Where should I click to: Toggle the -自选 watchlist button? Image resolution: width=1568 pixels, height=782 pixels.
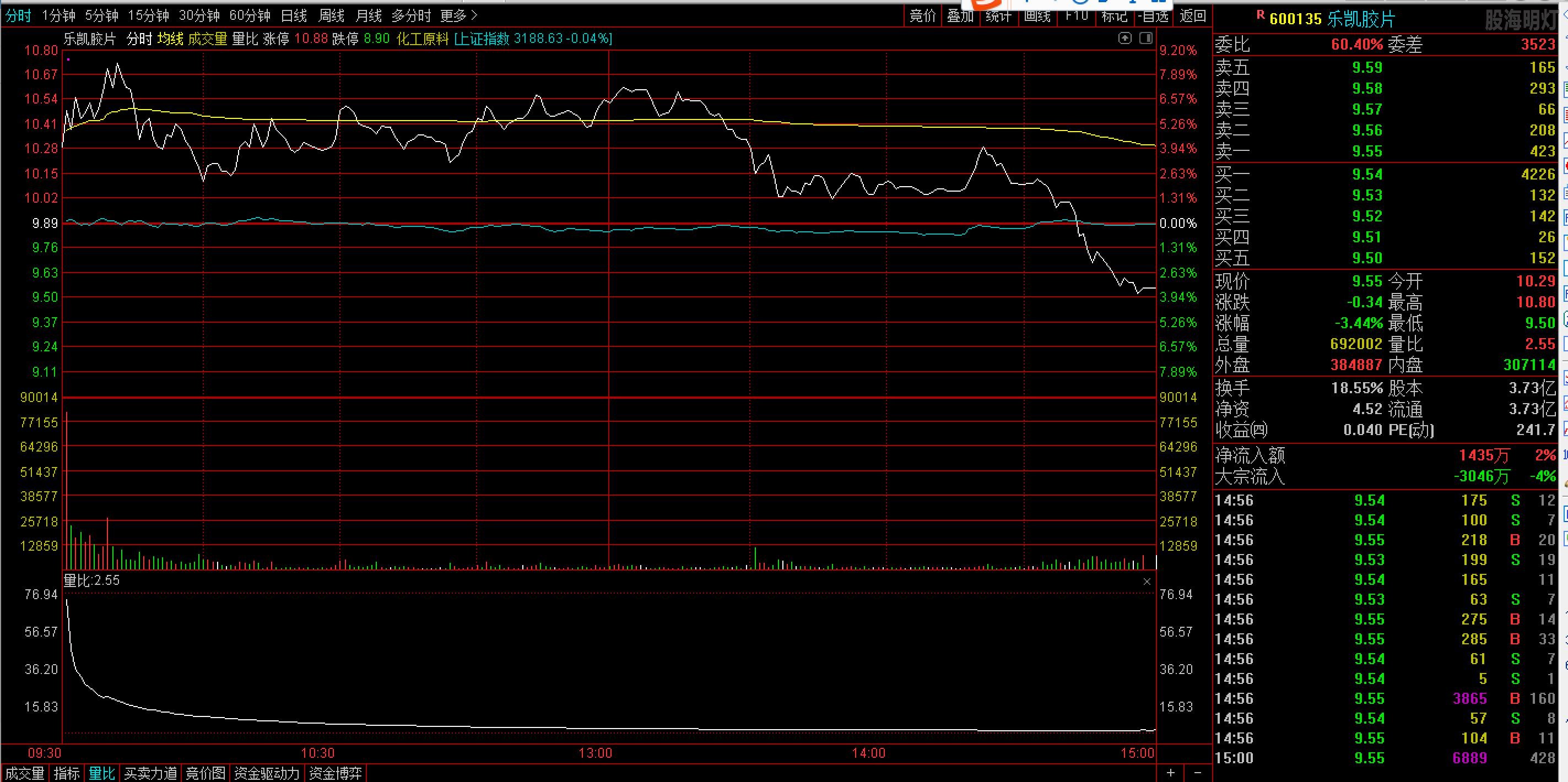1154,16
